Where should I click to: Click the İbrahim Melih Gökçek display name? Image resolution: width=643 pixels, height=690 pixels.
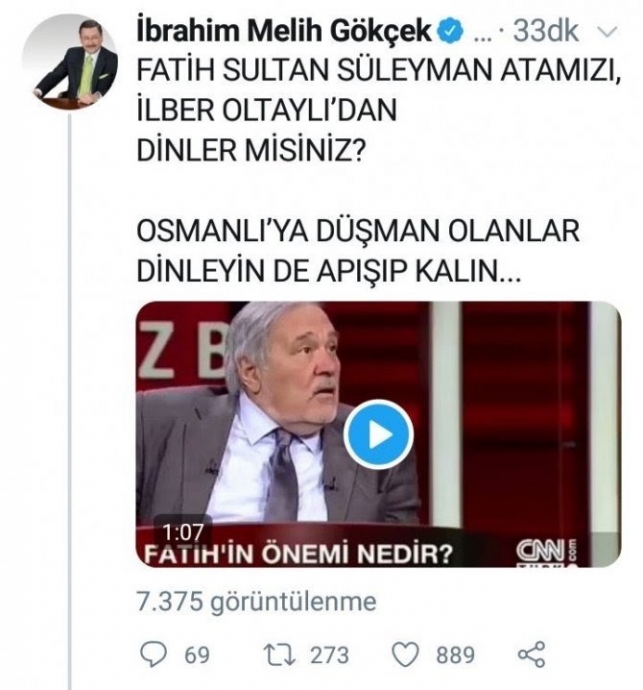tap(284, 31)
